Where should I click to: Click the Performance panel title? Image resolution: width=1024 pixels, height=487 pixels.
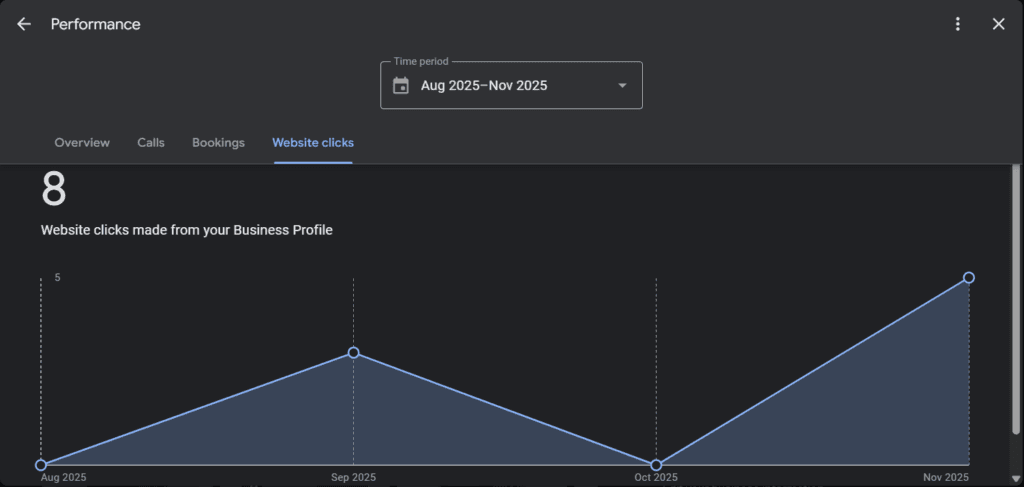click(96, 24)
